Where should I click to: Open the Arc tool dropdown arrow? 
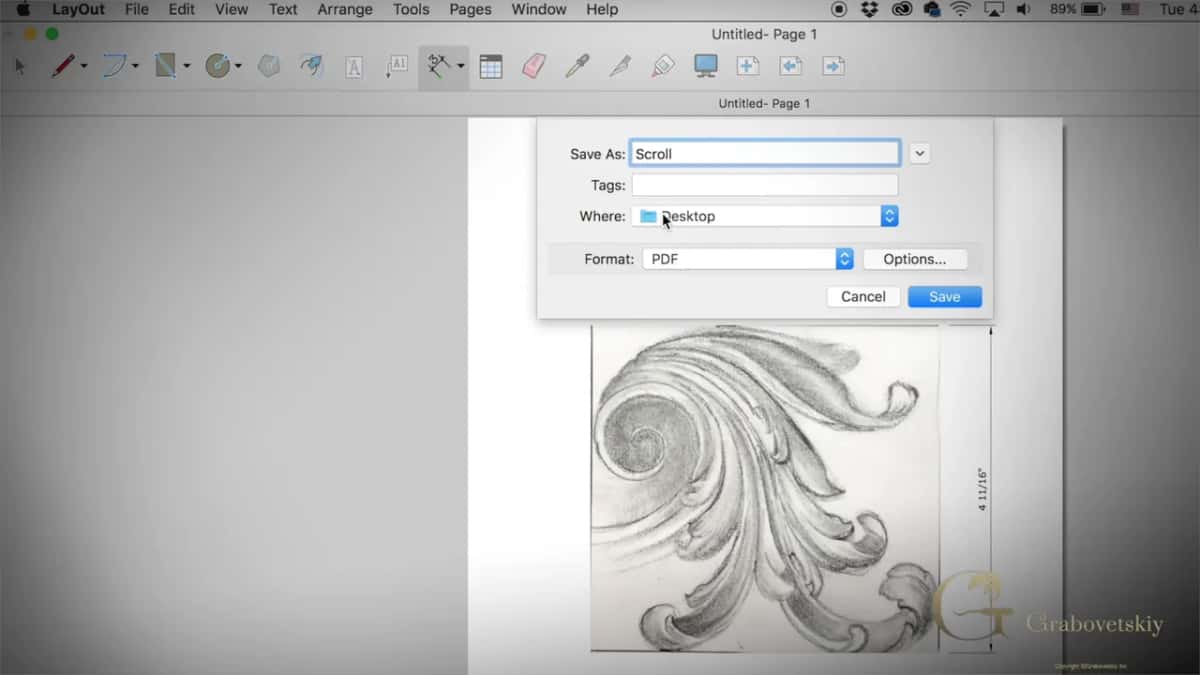135,67
